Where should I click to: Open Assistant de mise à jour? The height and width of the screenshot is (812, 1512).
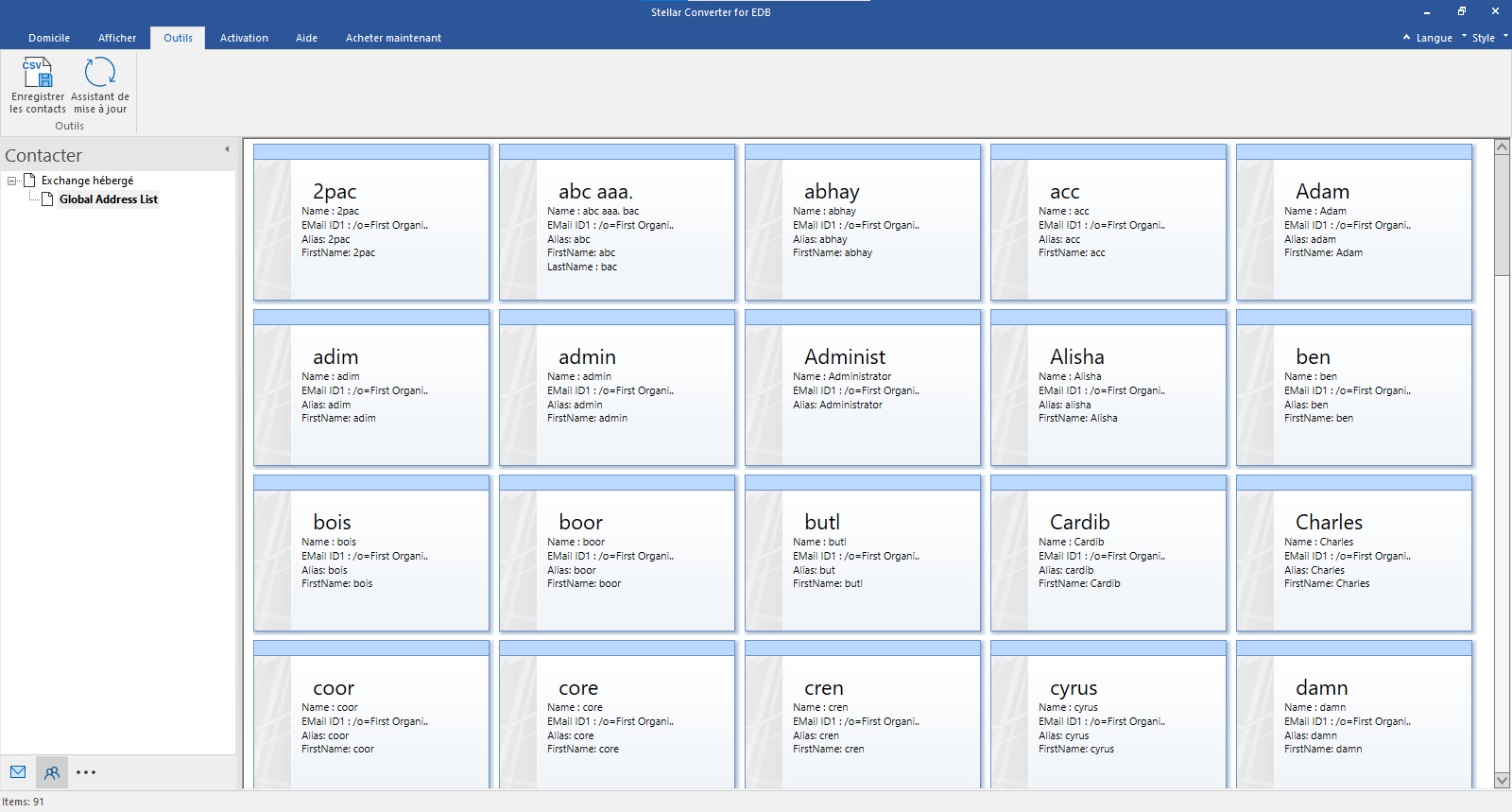(x=100, y=85)
